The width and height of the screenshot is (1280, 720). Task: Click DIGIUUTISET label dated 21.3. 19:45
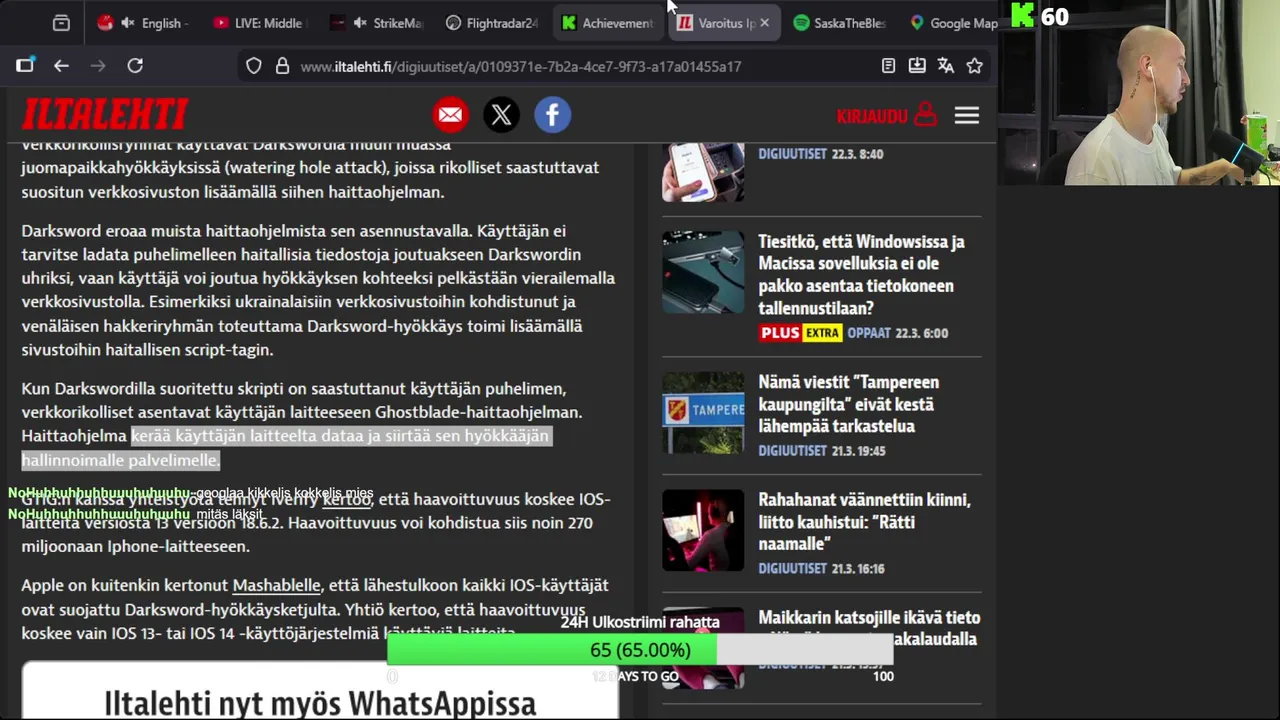[792, 451]
